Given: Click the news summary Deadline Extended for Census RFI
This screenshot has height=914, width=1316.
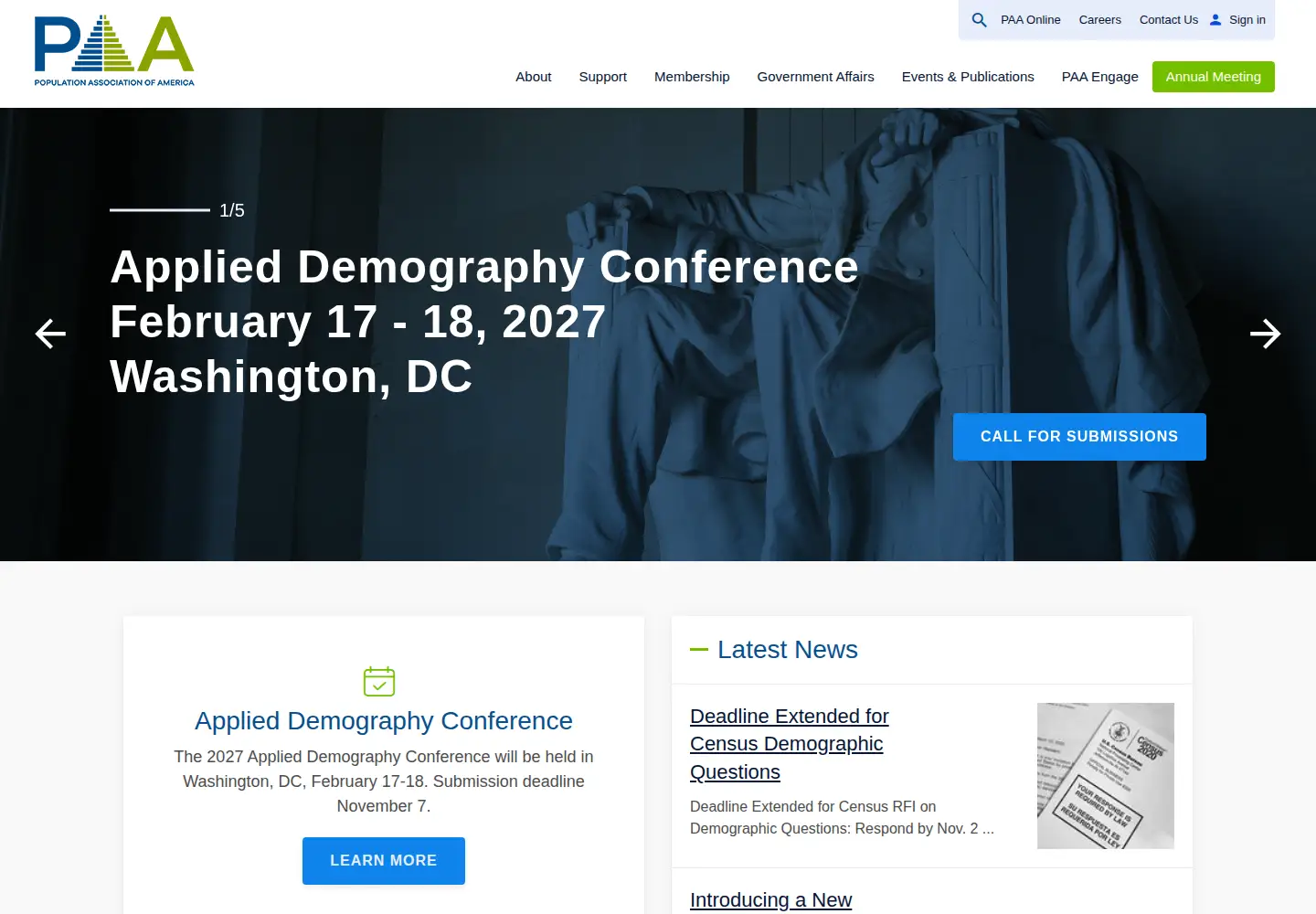Looking at the screenshot, I should [842, 818].
